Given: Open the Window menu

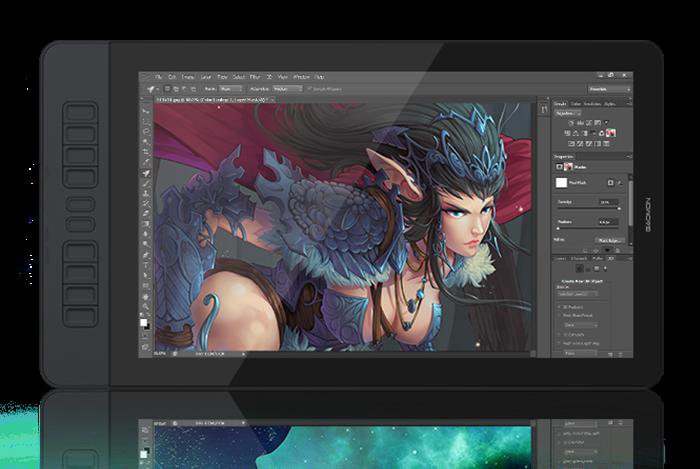Looking at the screenshot, I should [299, 76].
